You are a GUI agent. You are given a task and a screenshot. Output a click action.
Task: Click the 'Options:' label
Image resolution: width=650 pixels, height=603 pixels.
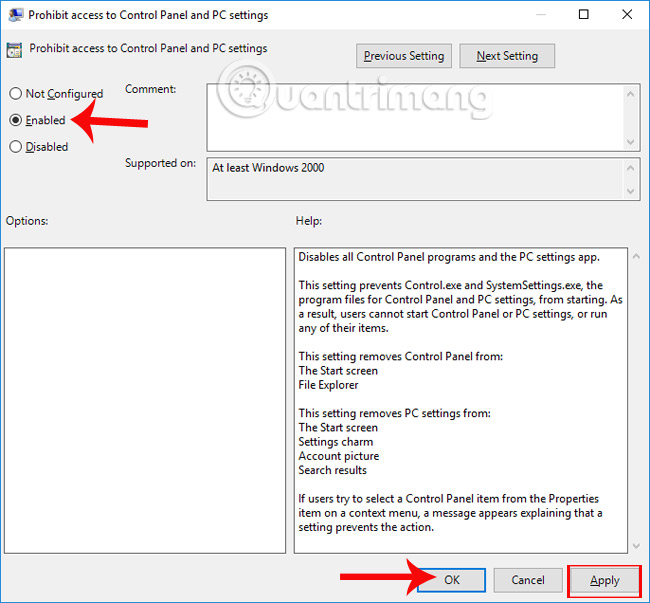[27, 221]
